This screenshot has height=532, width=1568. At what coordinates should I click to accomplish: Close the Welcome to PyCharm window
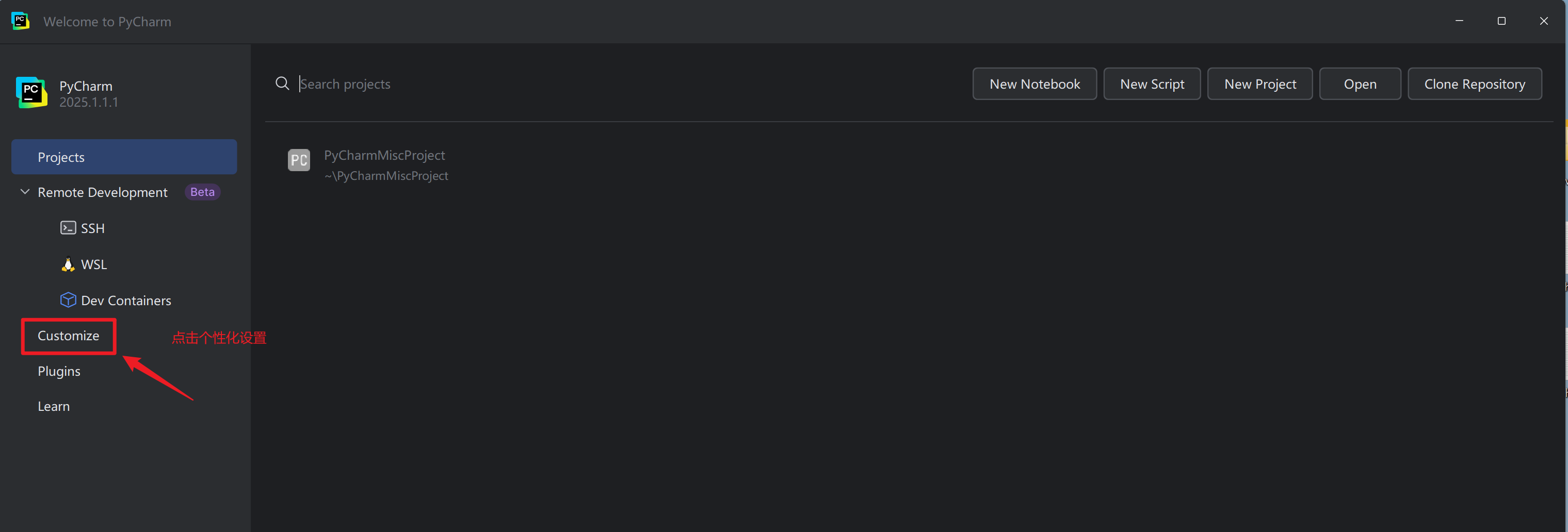coord(1544,21)
